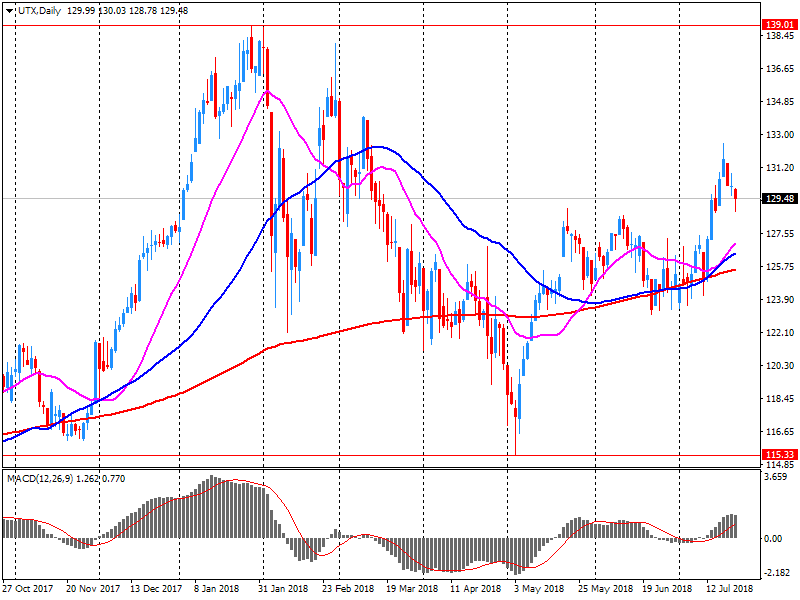Click the MACD(12,26,9) indicator label

point(40,479)
